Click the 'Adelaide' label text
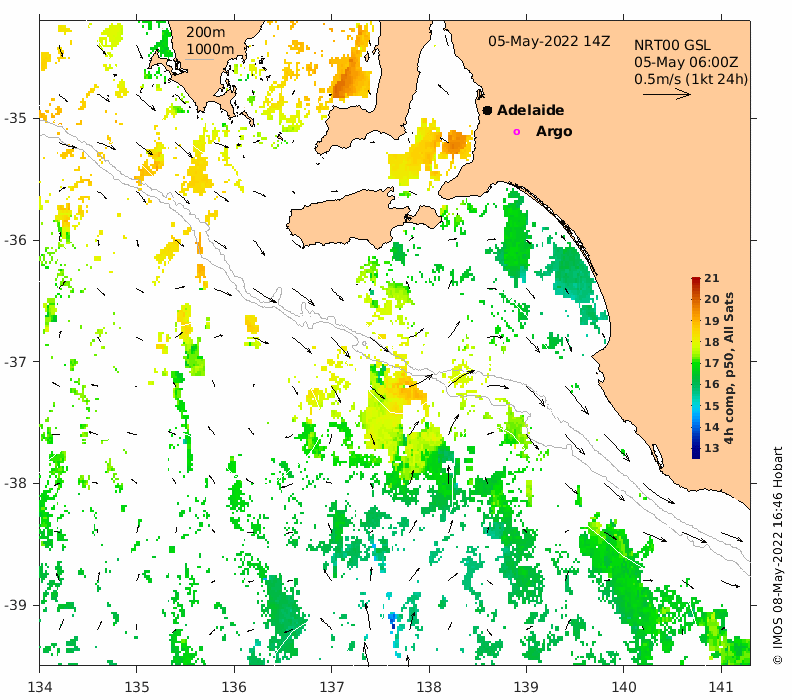Viewport: 792px width, 700px height. [530, 110]
